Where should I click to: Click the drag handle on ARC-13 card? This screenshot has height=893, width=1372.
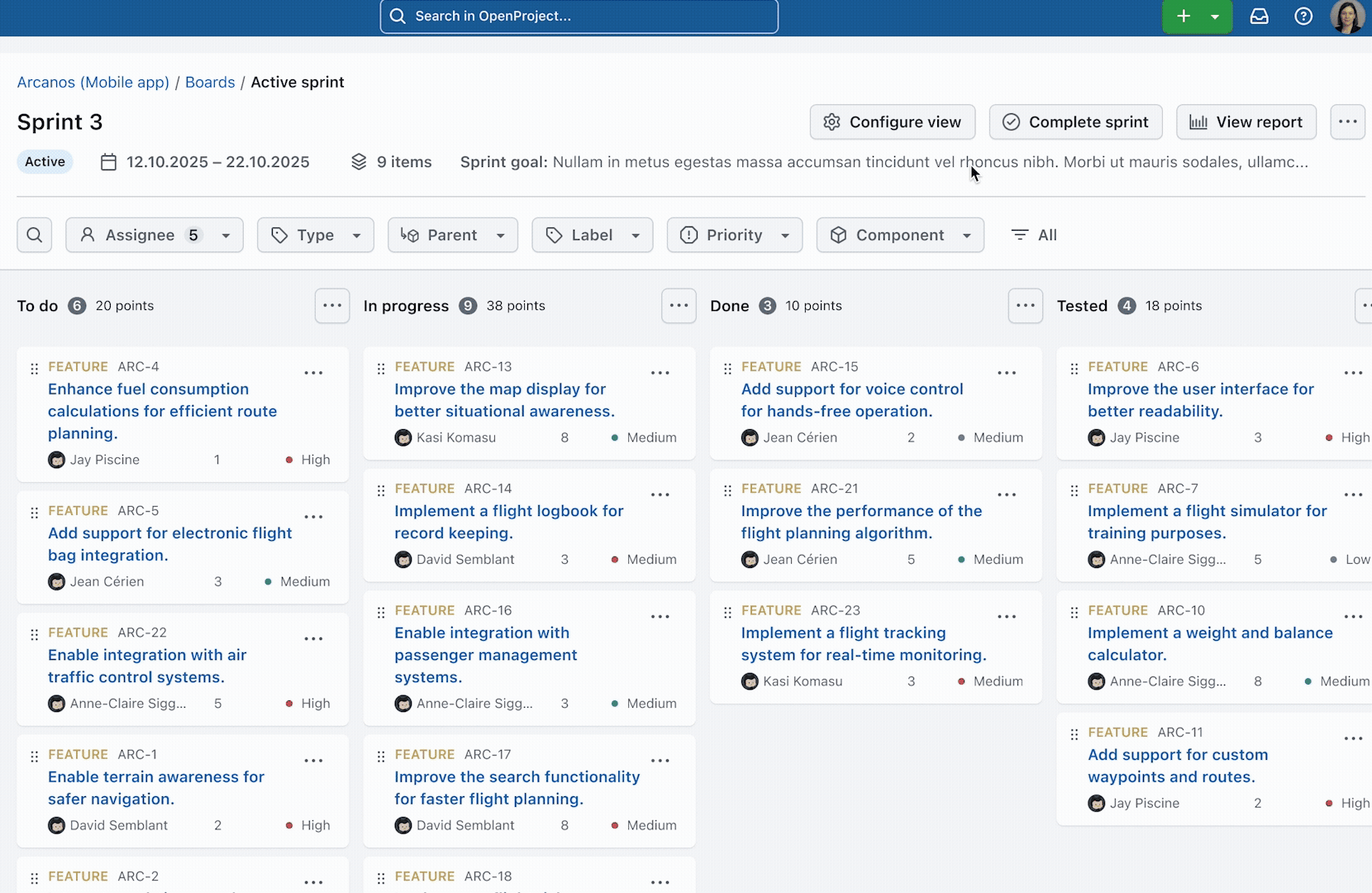point(381,369)
